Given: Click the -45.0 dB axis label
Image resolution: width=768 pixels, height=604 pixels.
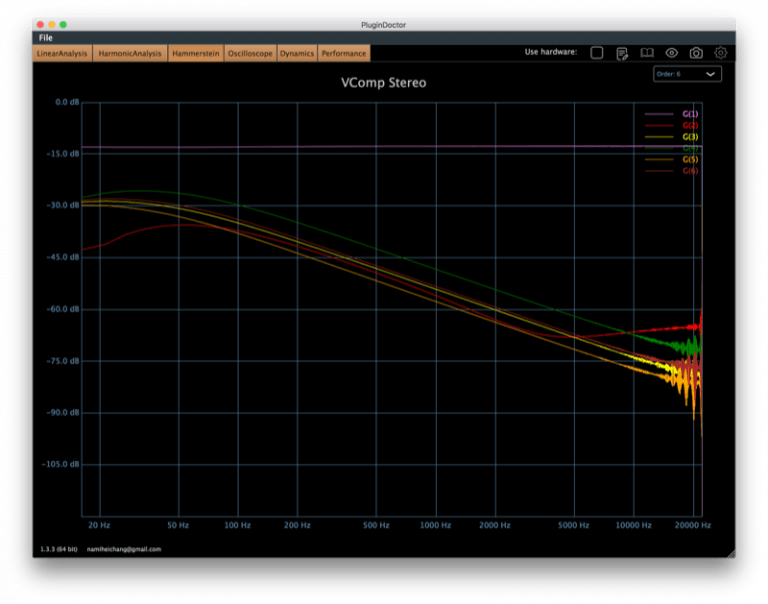Looking at the screenshot, I should point(63,257).
